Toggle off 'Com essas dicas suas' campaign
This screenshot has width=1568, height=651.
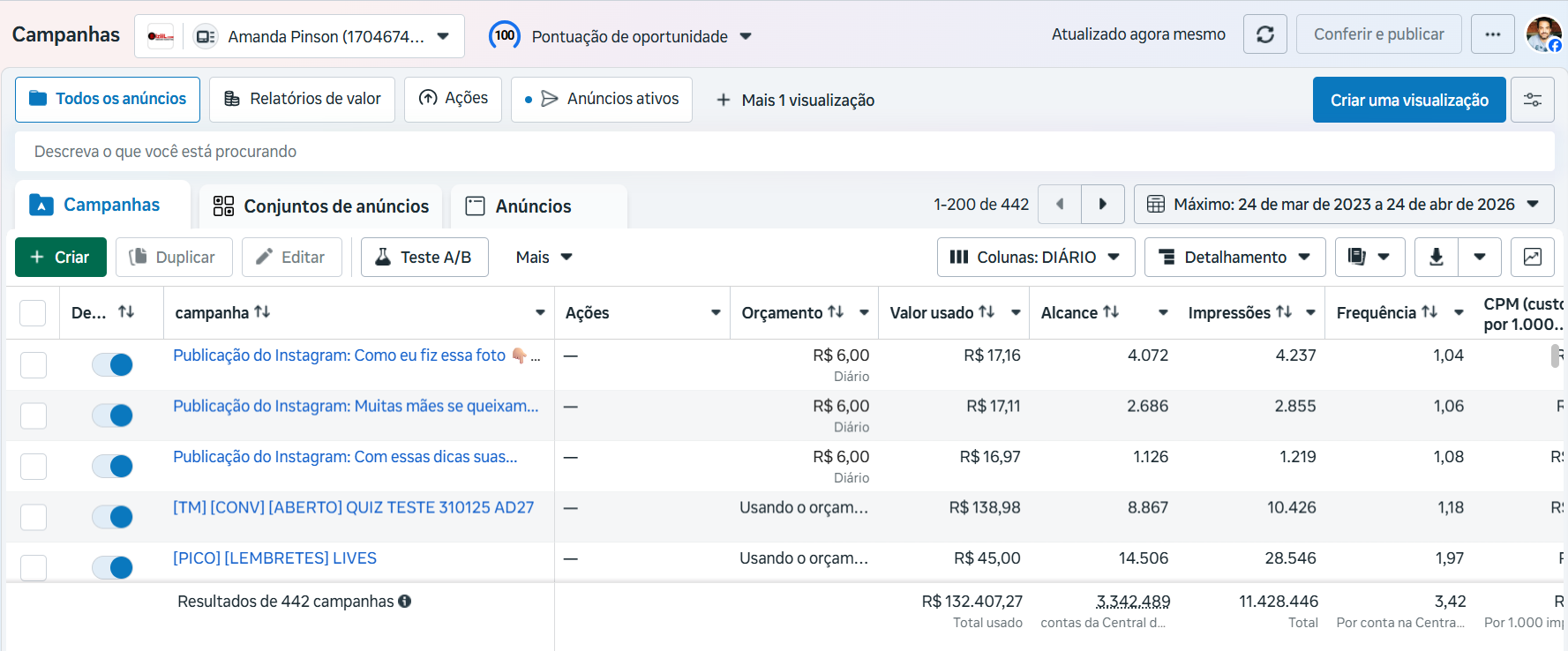(112, 466)
